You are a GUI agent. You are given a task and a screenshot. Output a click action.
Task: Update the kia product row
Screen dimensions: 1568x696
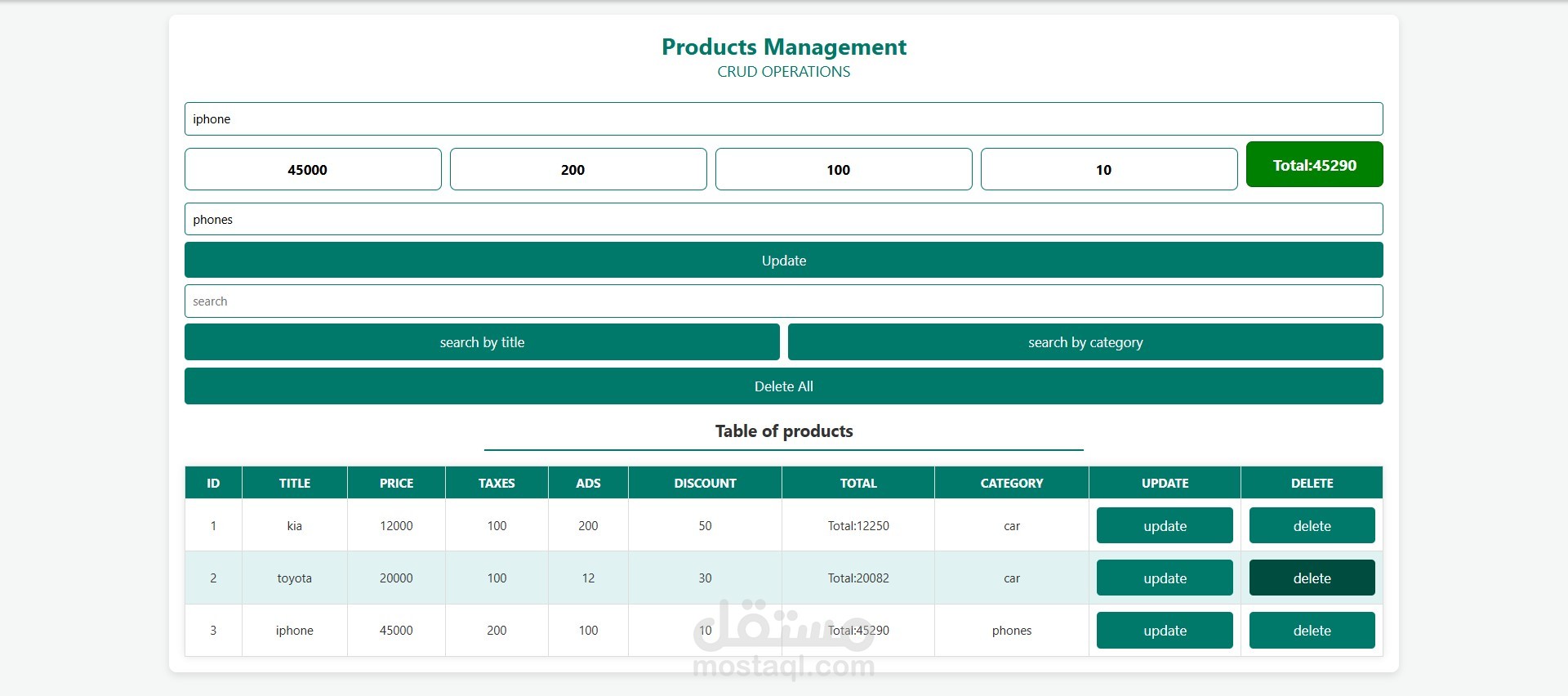click(x=1165, y=526)
